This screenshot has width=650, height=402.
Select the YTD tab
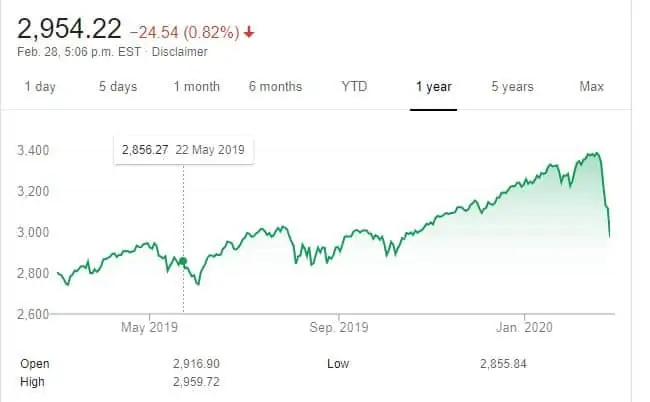click(354, 87)
